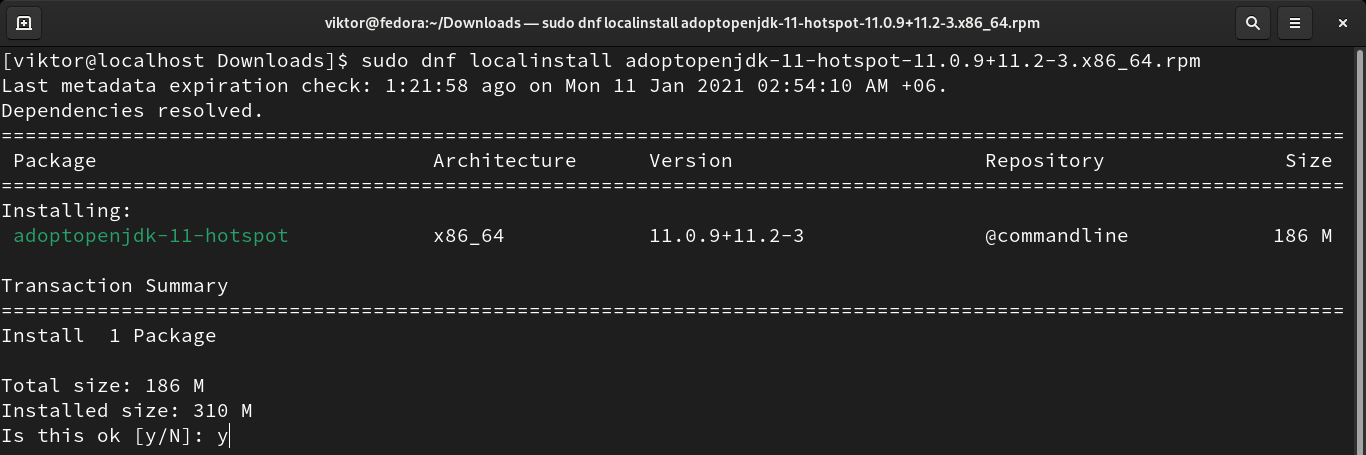Click the Install 1 Package line
1366x455 pixels.
click(108, 336)
